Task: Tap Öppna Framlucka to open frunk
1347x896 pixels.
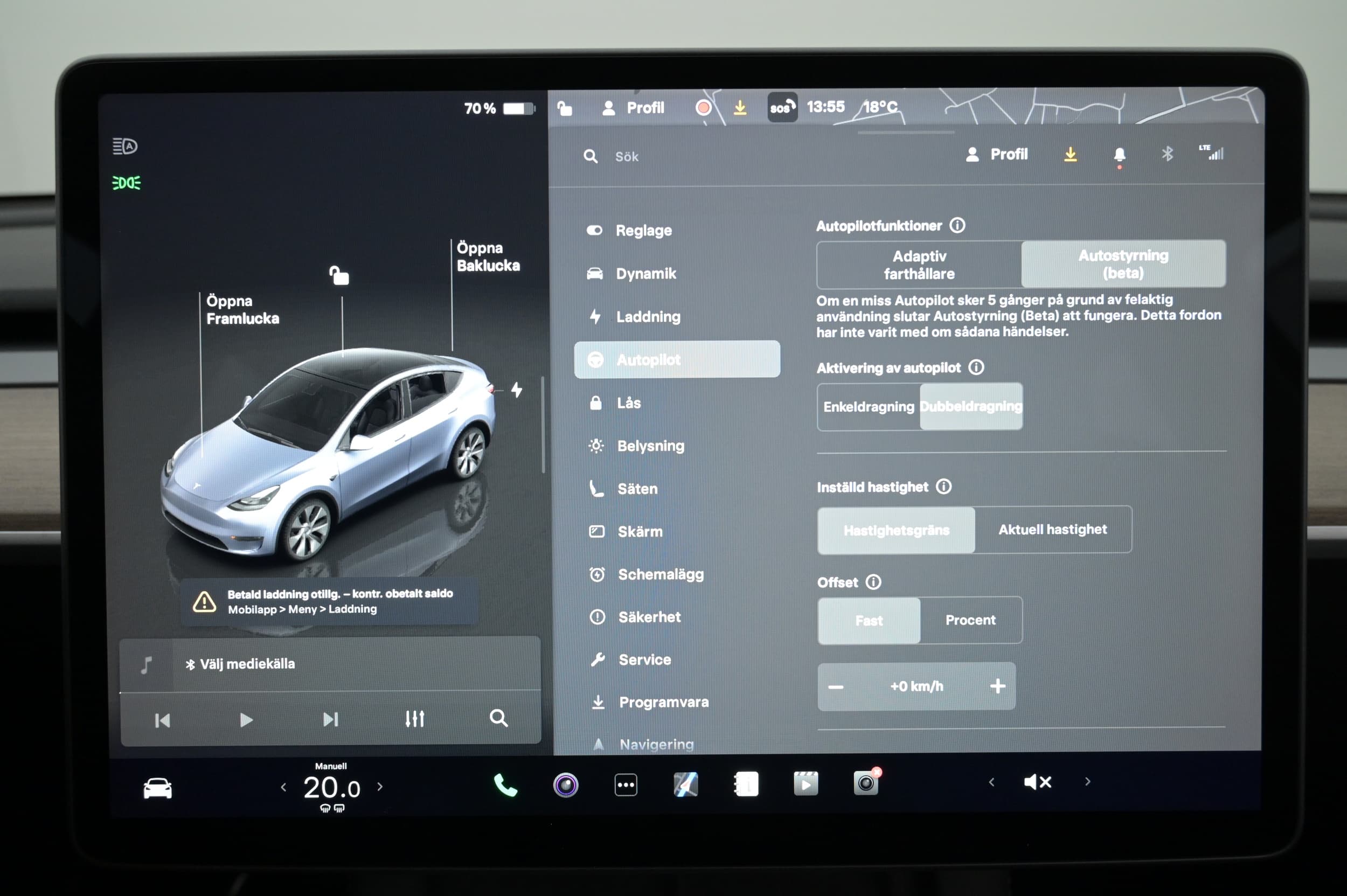Action: coord(243,310)
